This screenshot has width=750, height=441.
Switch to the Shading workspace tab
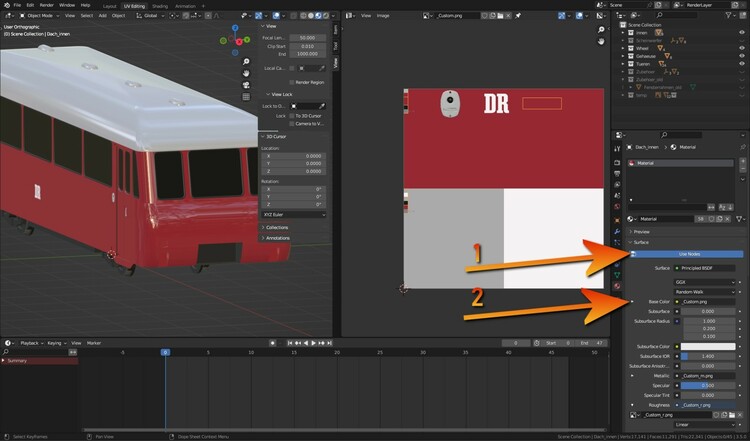[x=158, y=5]
